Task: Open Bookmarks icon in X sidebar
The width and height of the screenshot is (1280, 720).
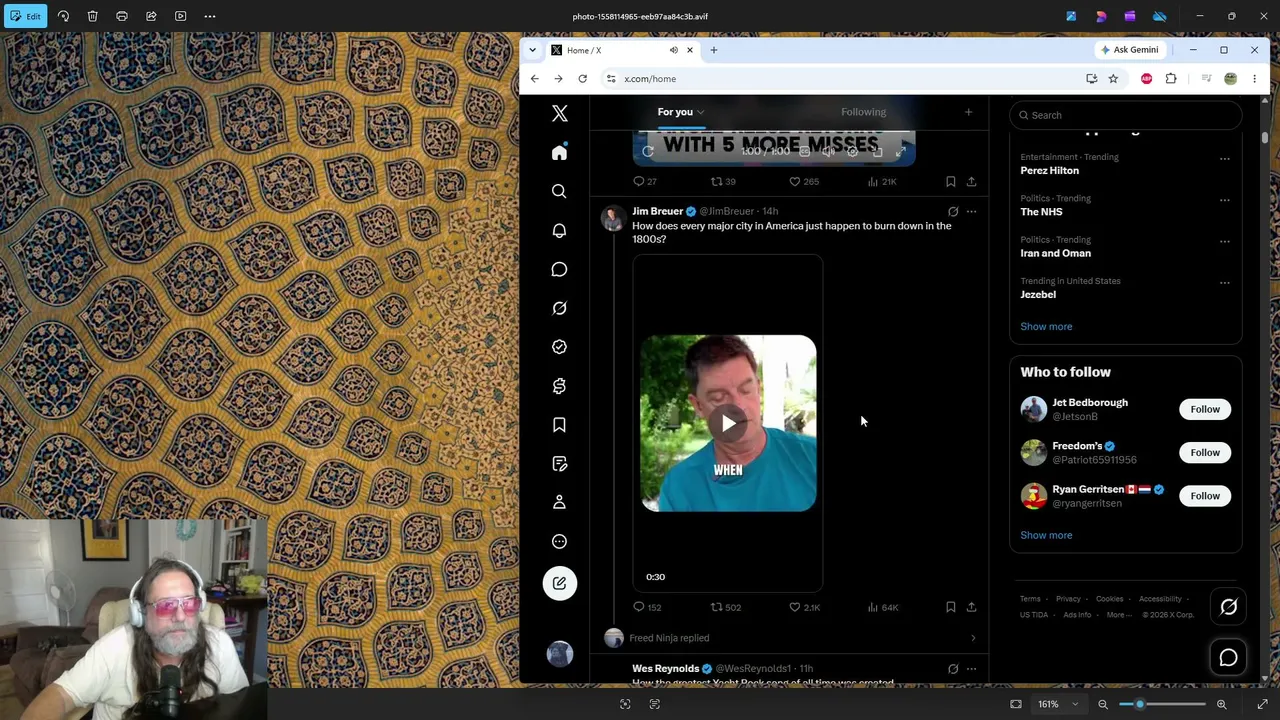Action: coord(559,425)
